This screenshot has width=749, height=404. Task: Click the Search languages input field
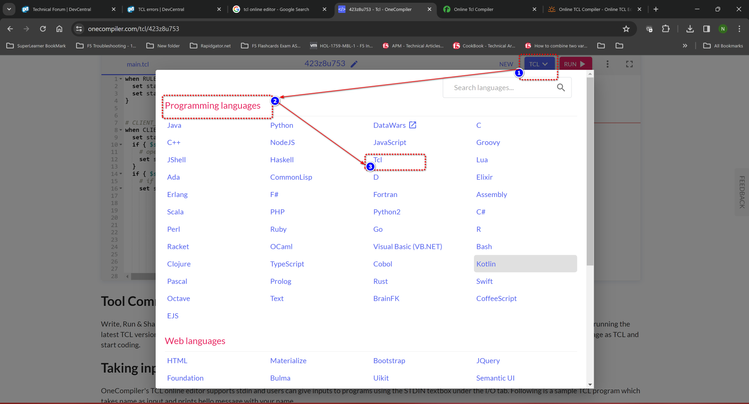coord(500,88)
